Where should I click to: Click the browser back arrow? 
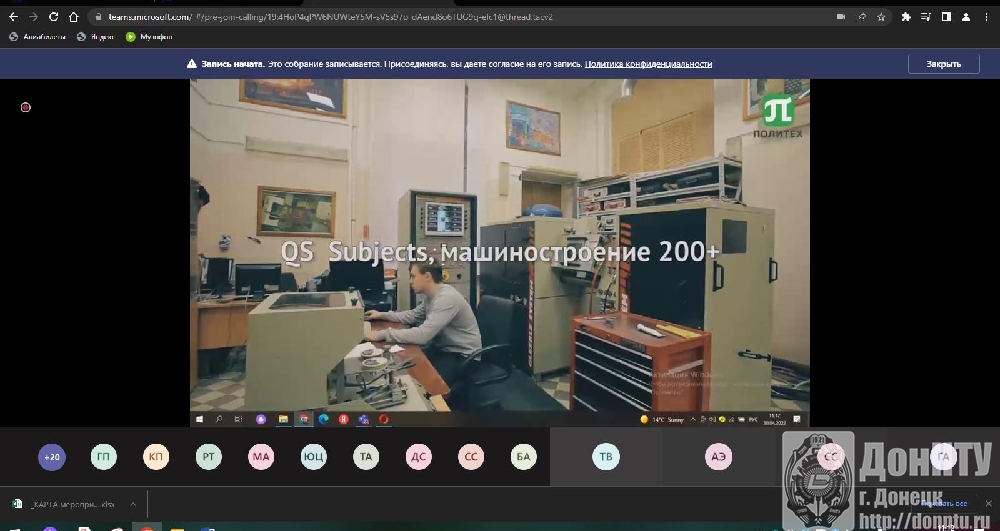[12, 17]
